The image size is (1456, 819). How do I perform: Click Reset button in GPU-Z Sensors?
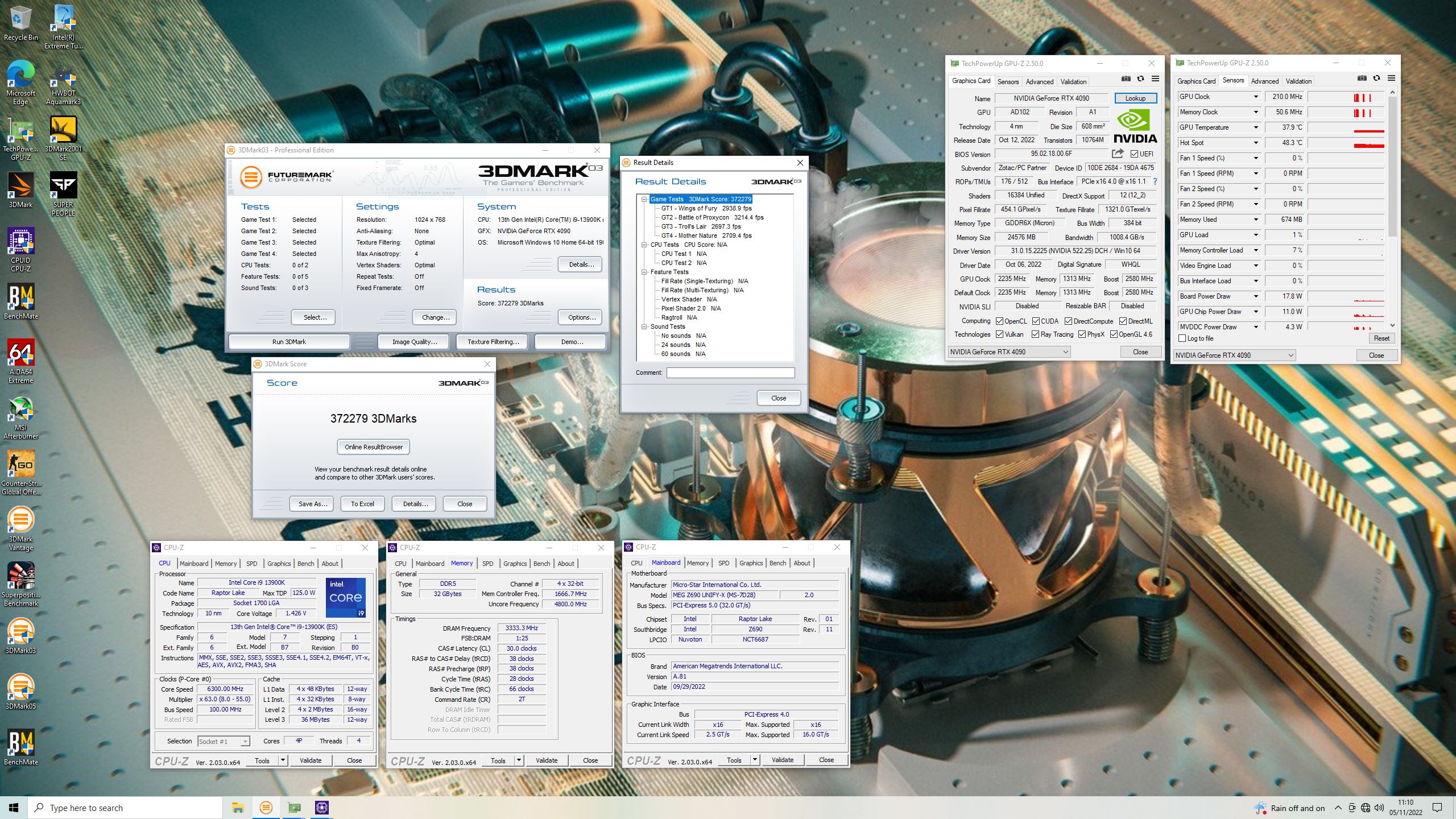[x=1381, y=338]
